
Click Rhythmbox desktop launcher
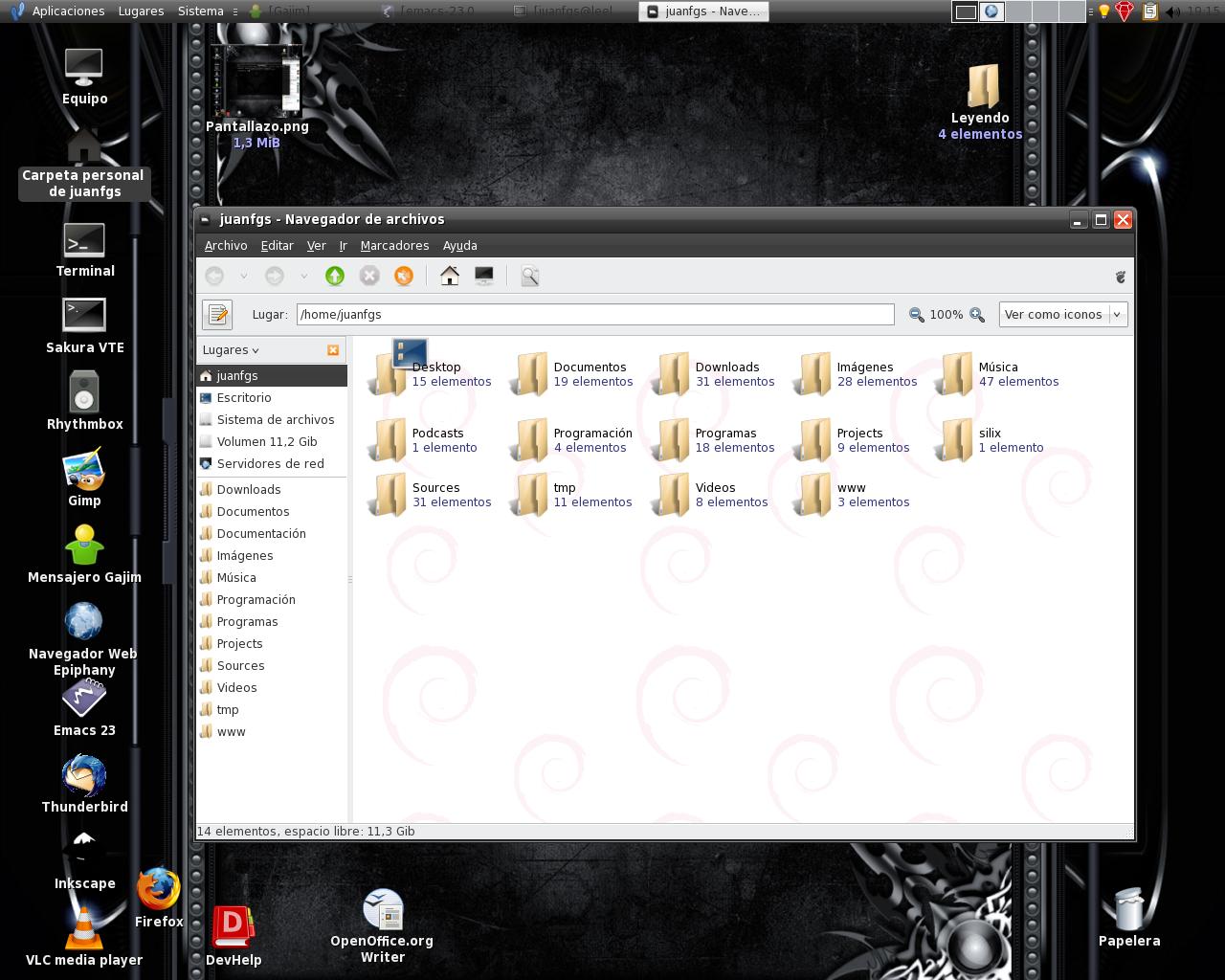pyautogui.click(x=84, y=402)
